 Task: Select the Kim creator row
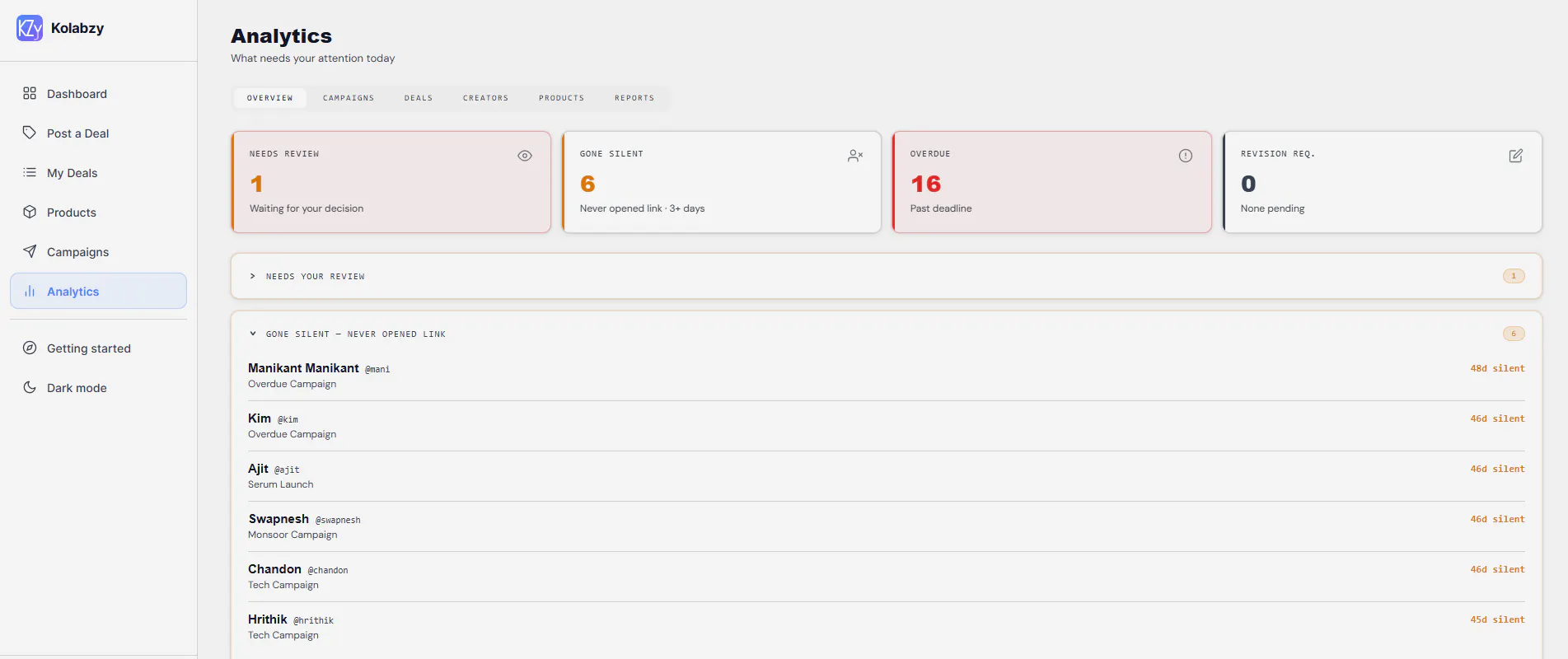pos(887,426)
